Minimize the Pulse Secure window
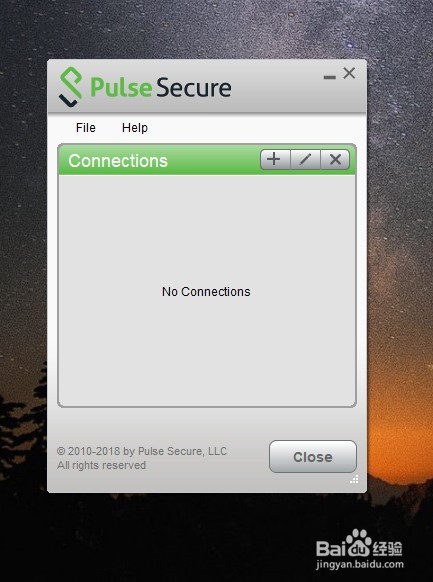Image resolution: width=433 pixels, height=582 pixels. [x=329, y=77]
